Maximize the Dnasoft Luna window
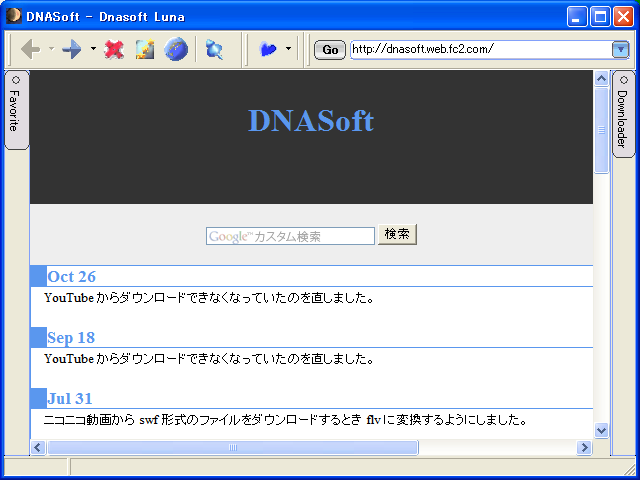 pyautogui.click(x=600, y=17)
